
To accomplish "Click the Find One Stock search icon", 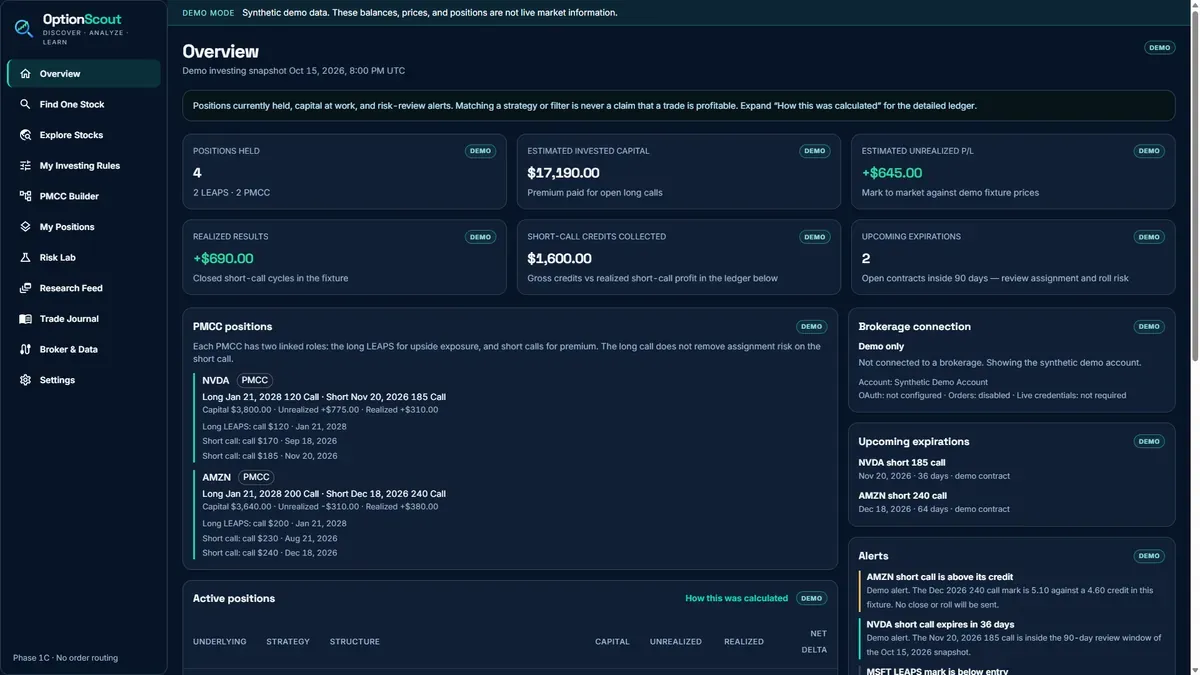I will pyautogui.click(x=25, y=104).
